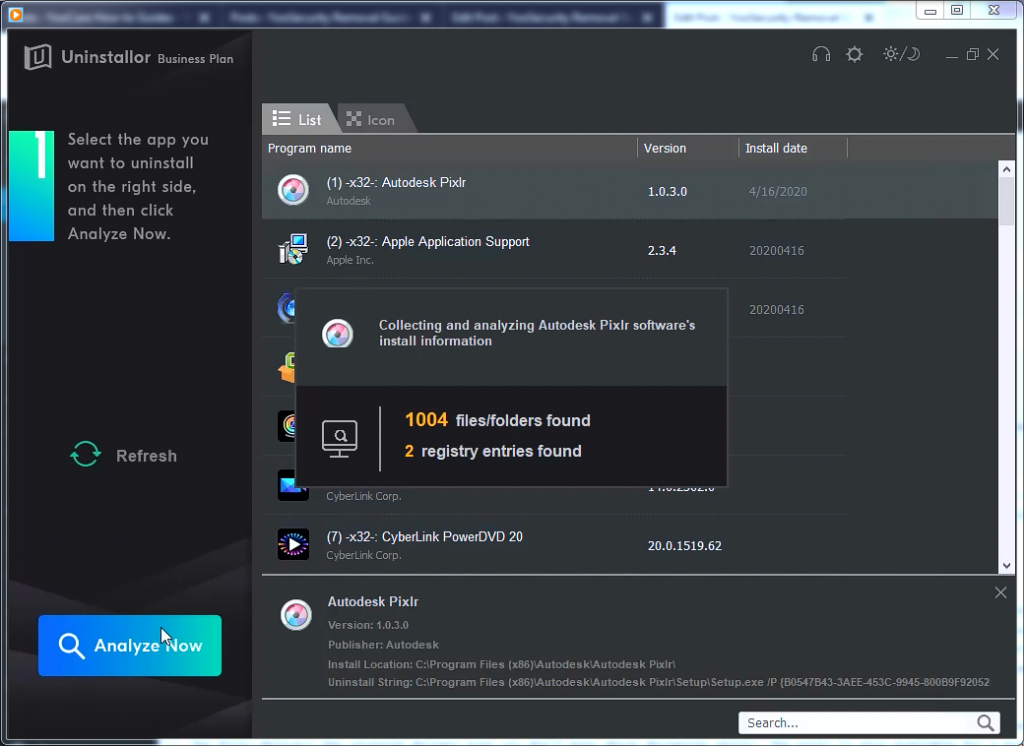Click the Autodesk Pixlr icon in details panel
Screen dimensions: 1024x746
click(x=296, y=615)
